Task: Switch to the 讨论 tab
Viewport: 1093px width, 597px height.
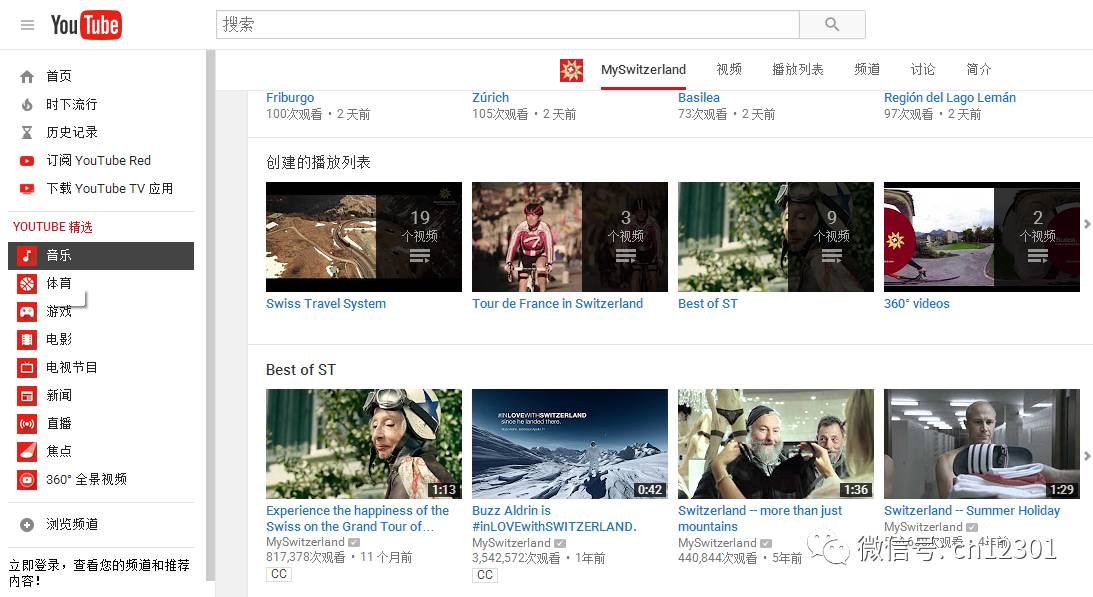Action: click(923, 70)
